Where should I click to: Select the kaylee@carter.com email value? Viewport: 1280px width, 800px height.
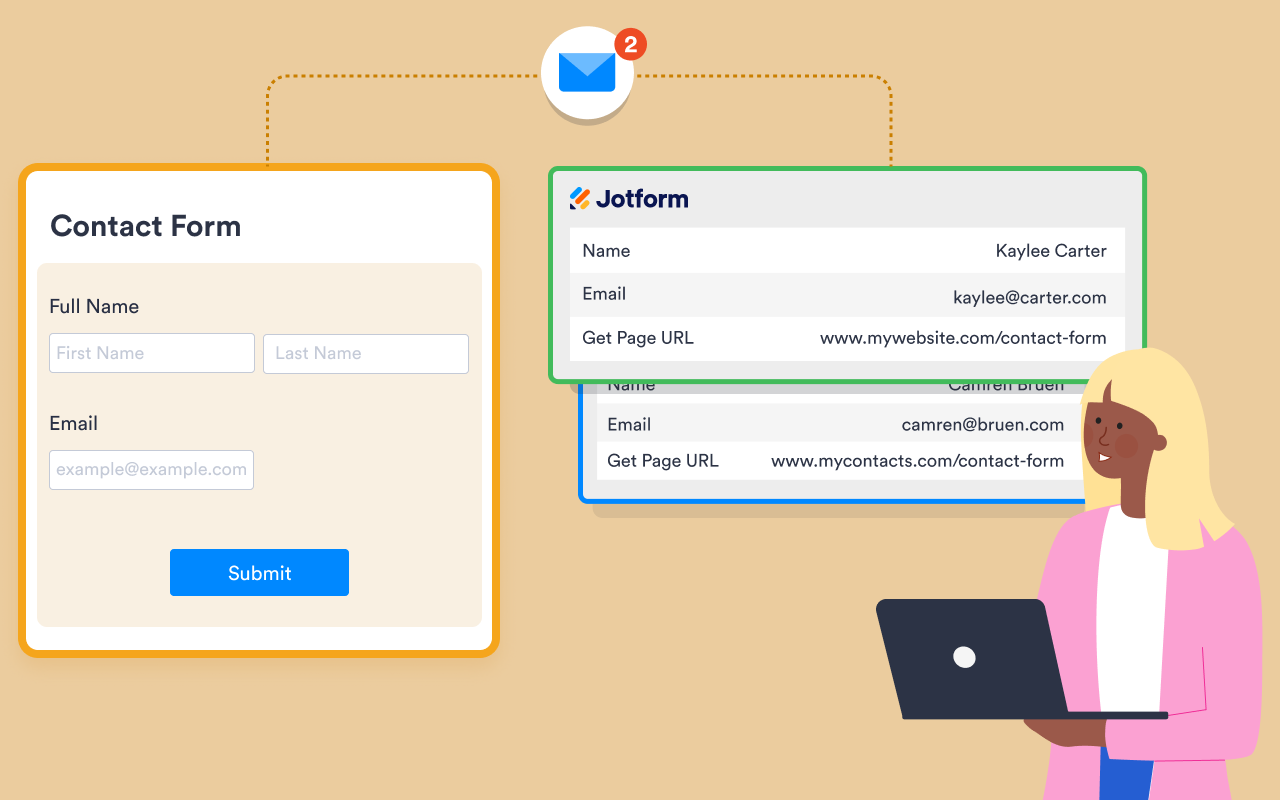click(1031, 297)
